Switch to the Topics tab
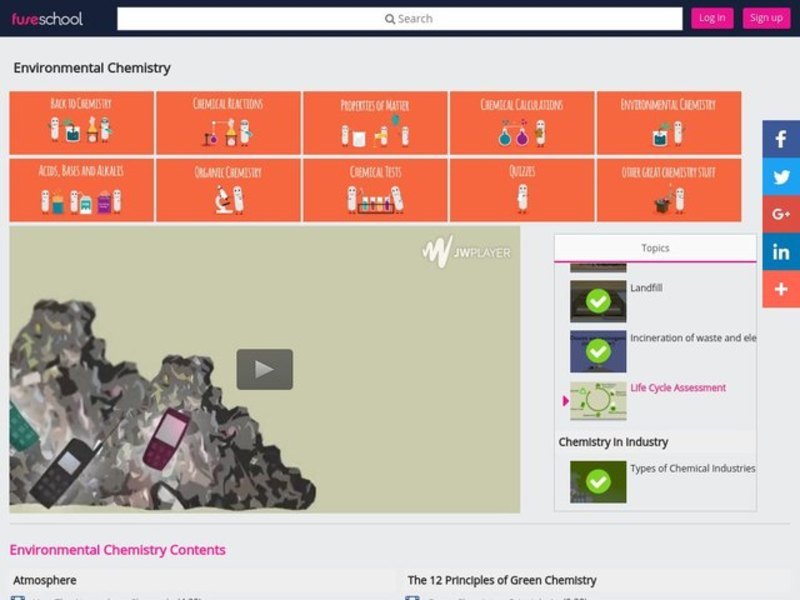800x600 pixels. tap(655, 247)
